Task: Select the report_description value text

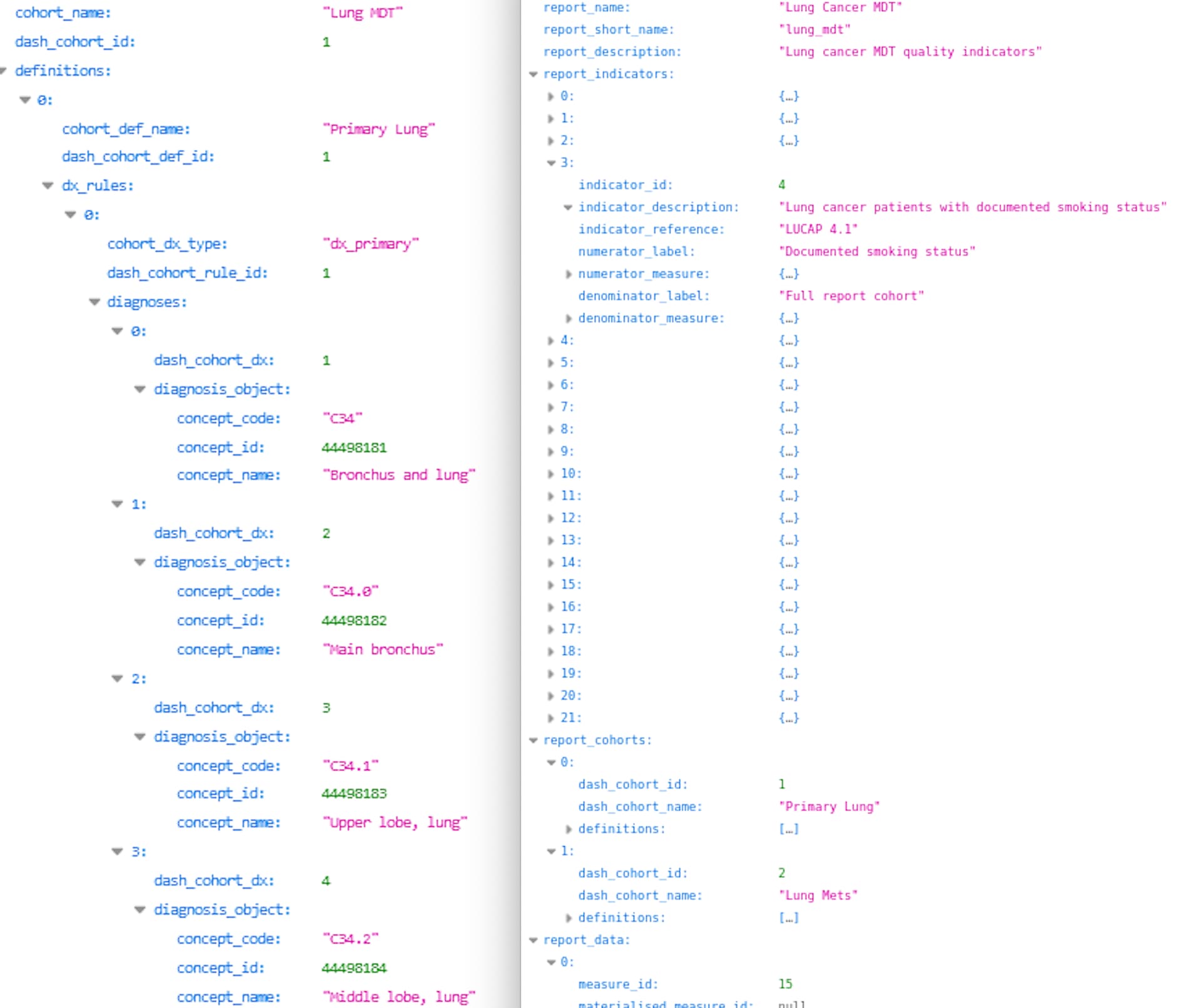Action: 910,51
